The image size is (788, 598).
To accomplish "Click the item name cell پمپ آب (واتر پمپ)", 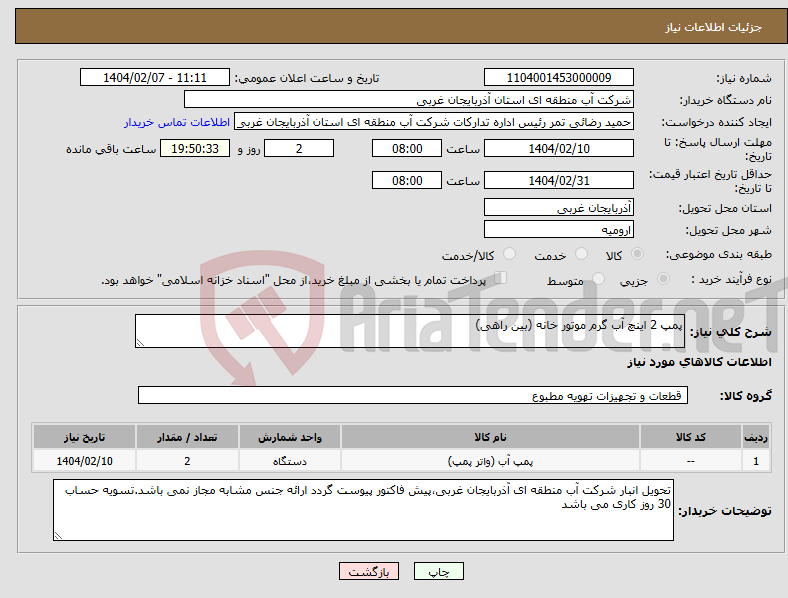I will pos(490,461).
